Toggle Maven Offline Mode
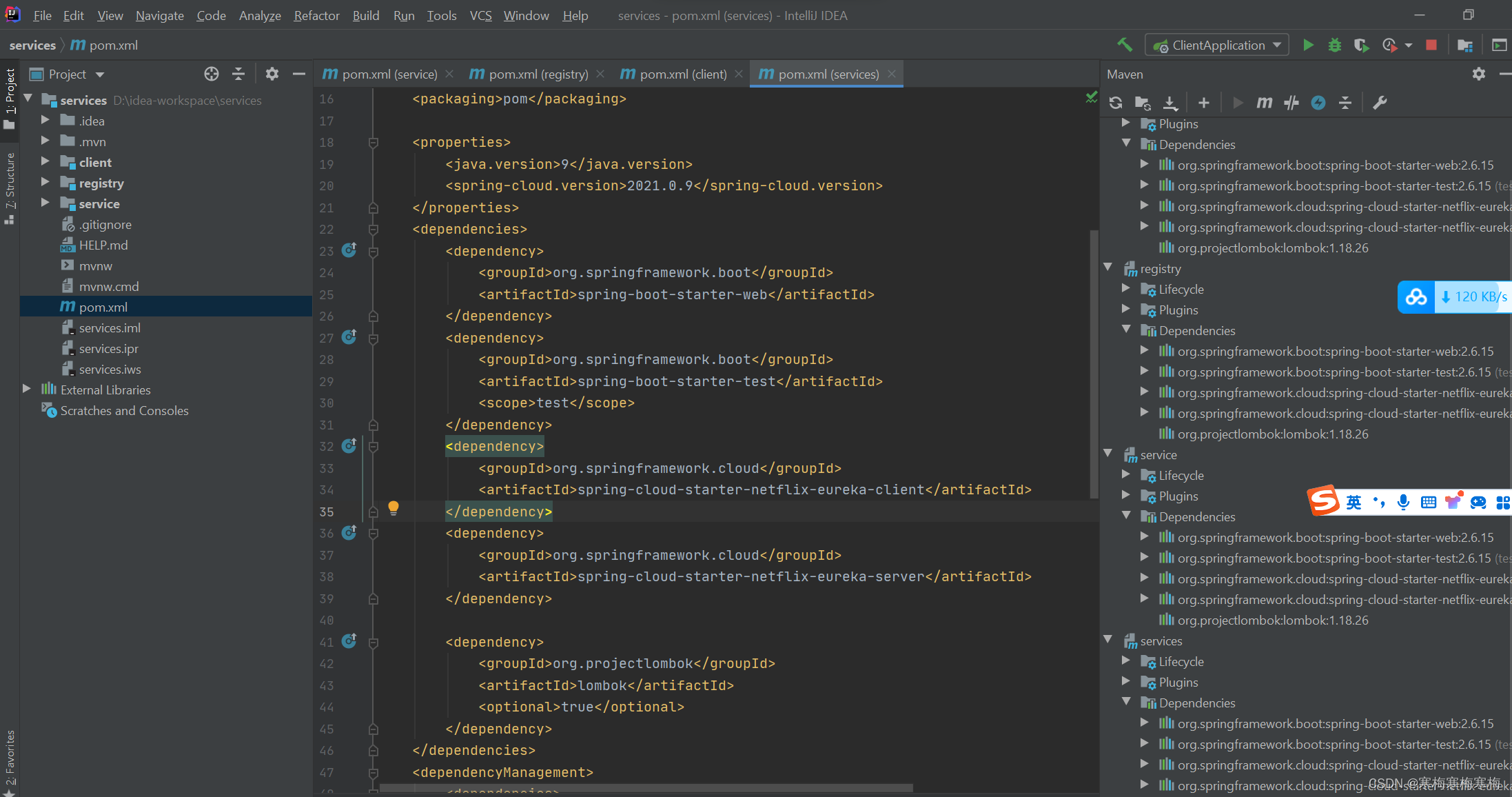The image size is (1512, 797). [x=1291, y=103]
